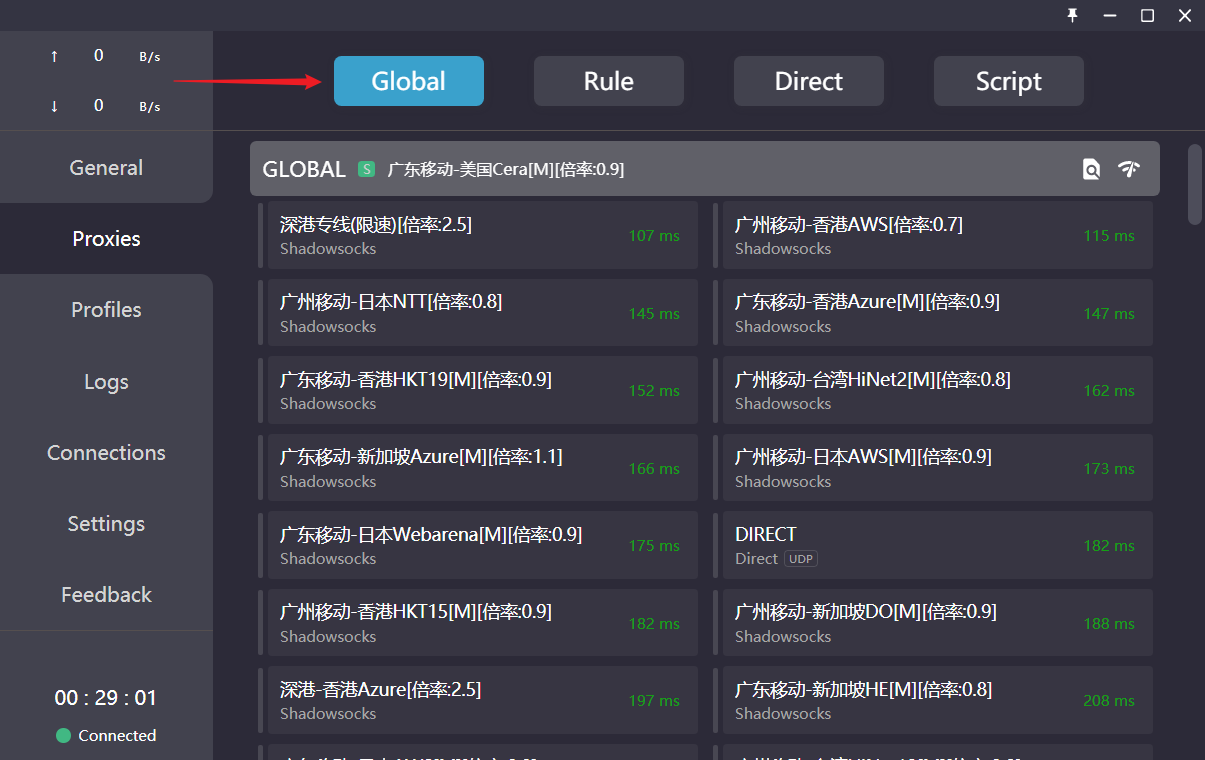
Task: Click the download speed arrow
Action: (x=54, y=106)
